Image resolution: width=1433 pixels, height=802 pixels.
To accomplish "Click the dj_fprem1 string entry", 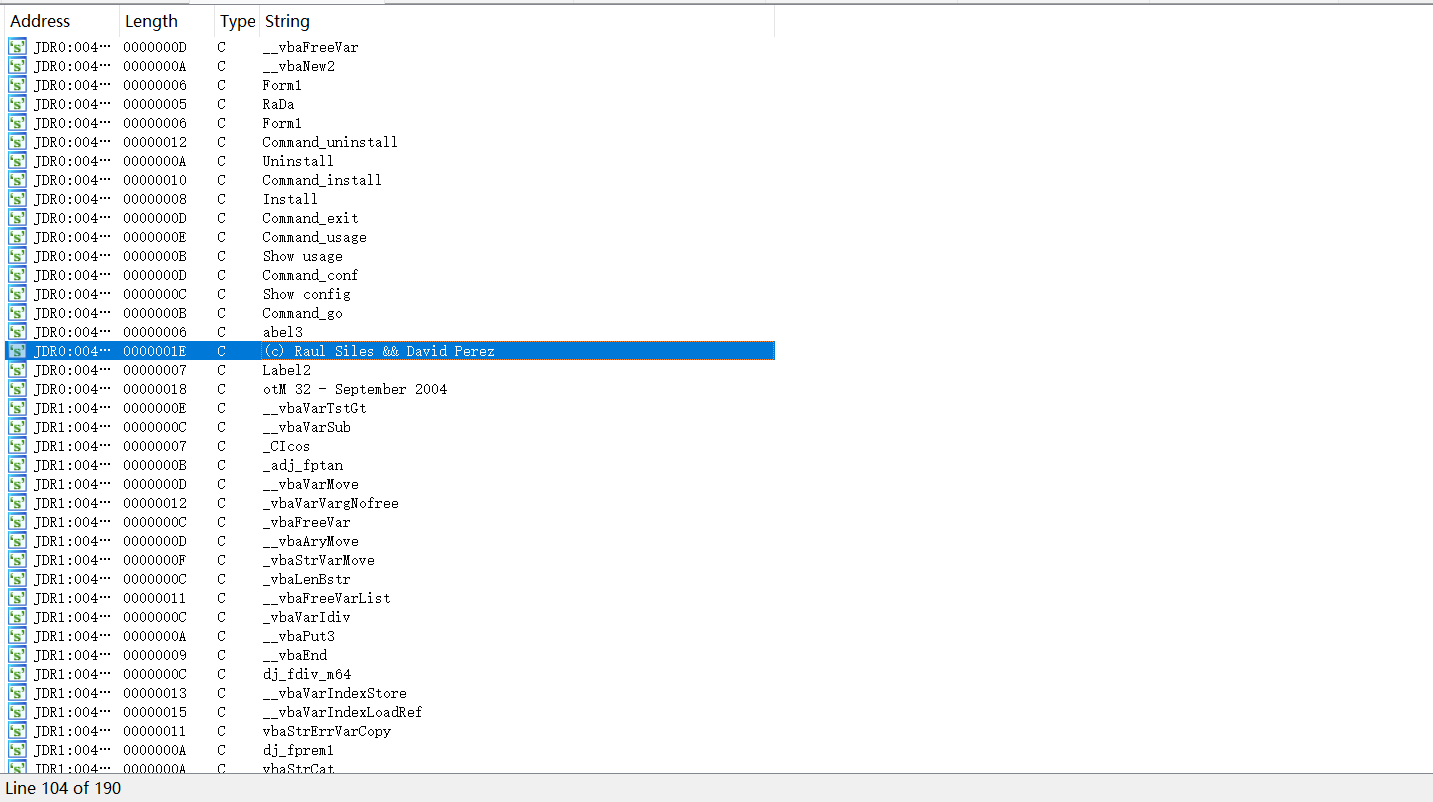I will pos(298,750).
